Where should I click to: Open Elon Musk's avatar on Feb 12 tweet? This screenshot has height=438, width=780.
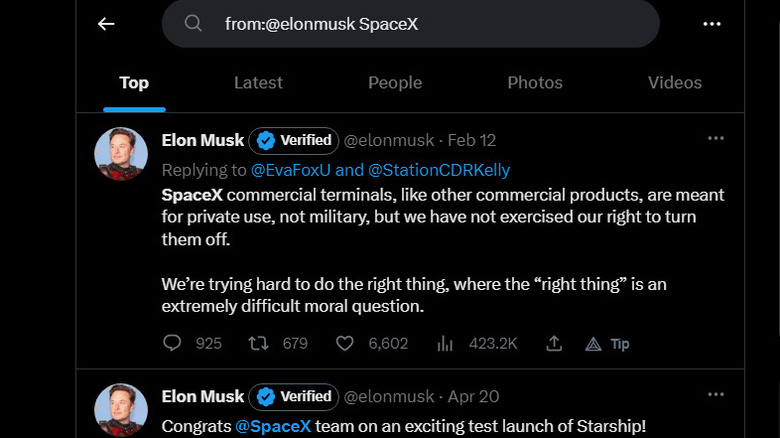[121, 154]
